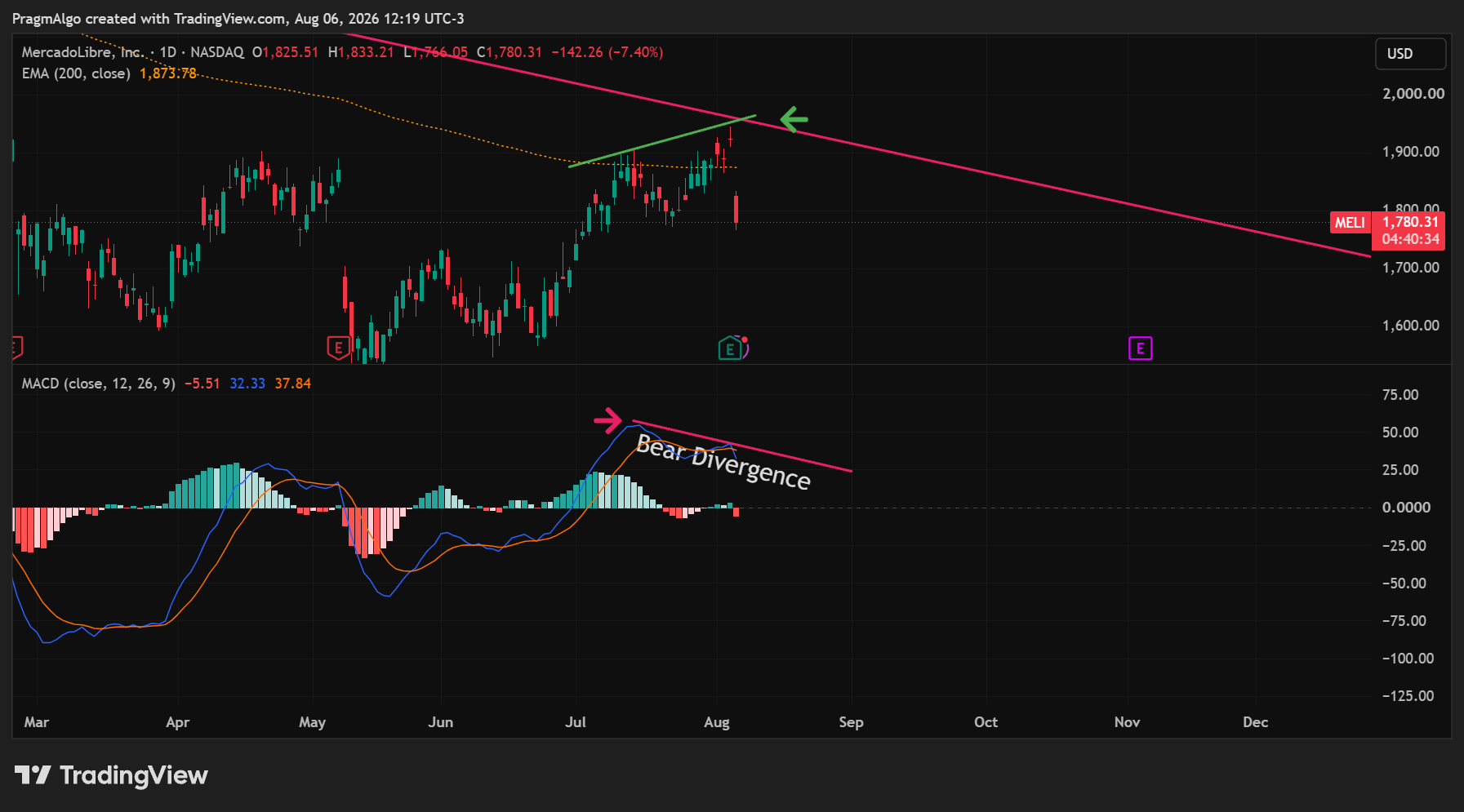The width and height of the screenshot is (1464, 812).
Task: Click the Jul label on the time axis
Action: (x=576, y=722)
